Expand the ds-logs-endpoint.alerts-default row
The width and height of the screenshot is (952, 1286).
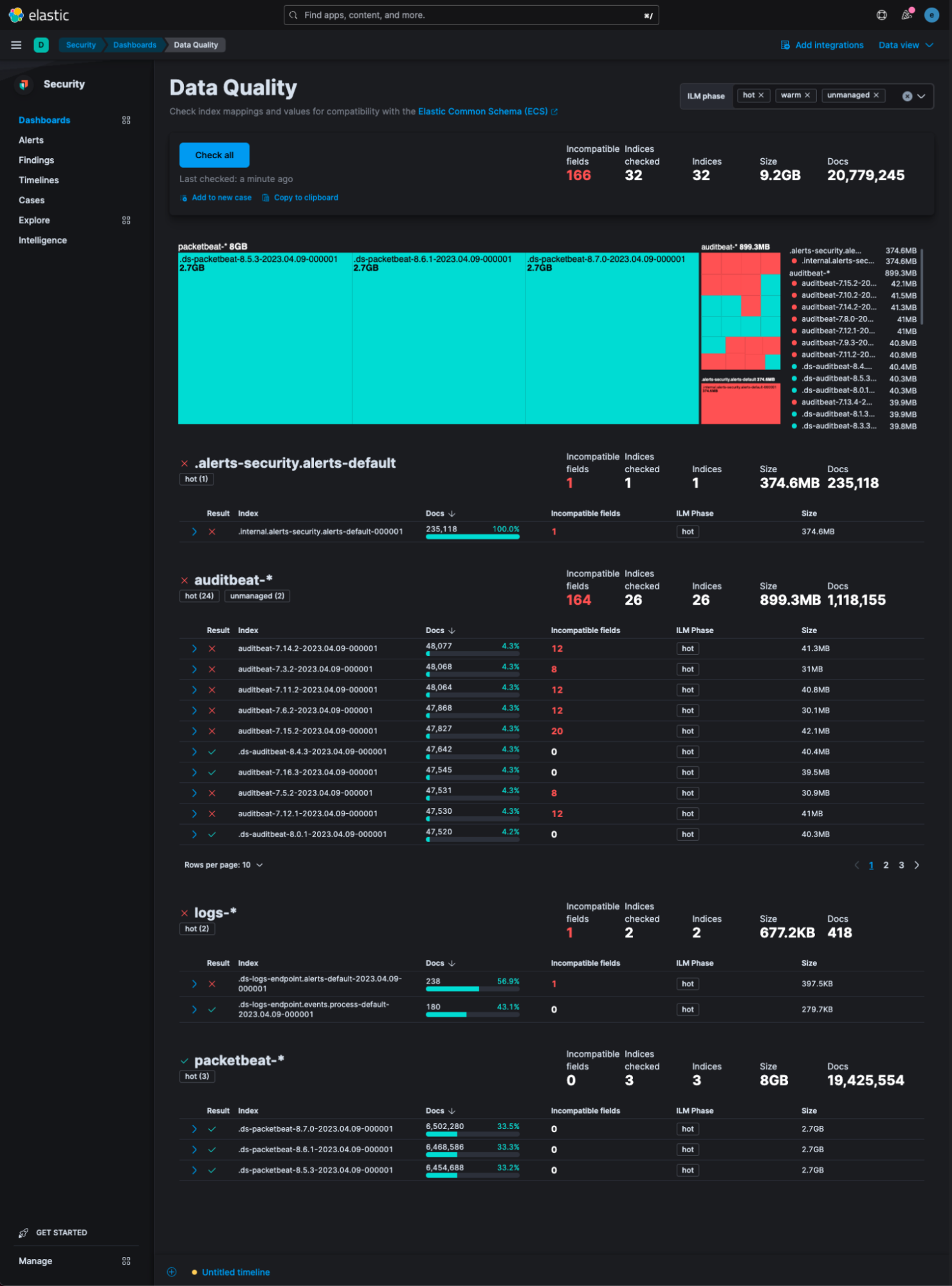(194, 984)
